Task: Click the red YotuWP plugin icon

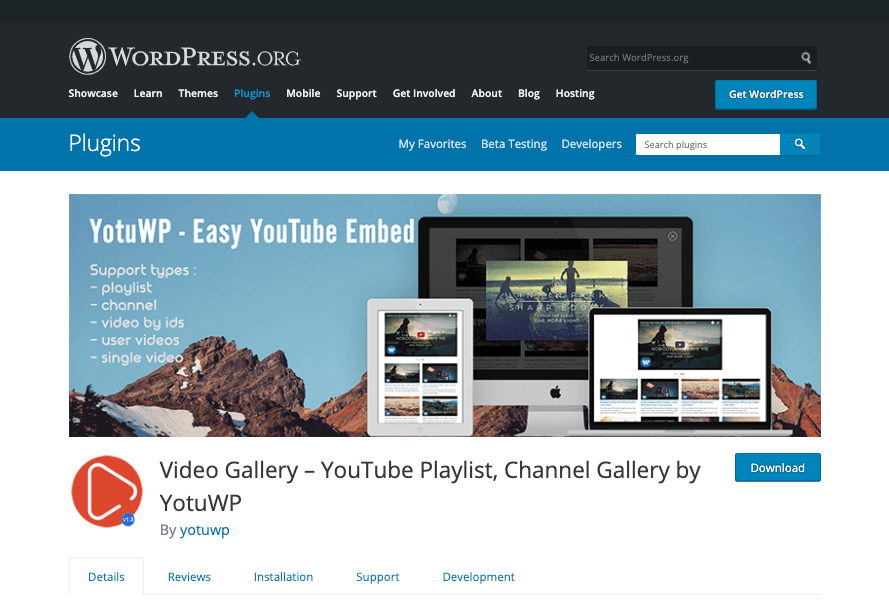Action: click(107, 491)
